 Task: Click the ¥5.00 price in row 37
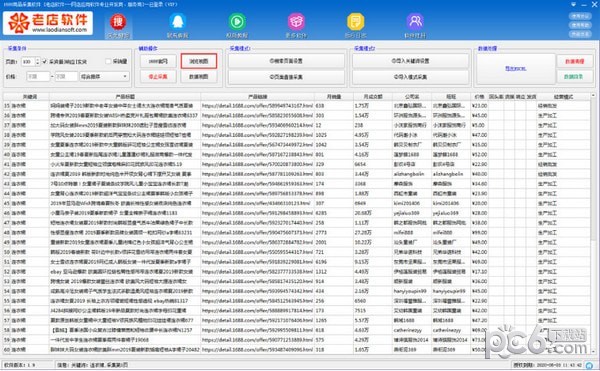pos(478,125)
